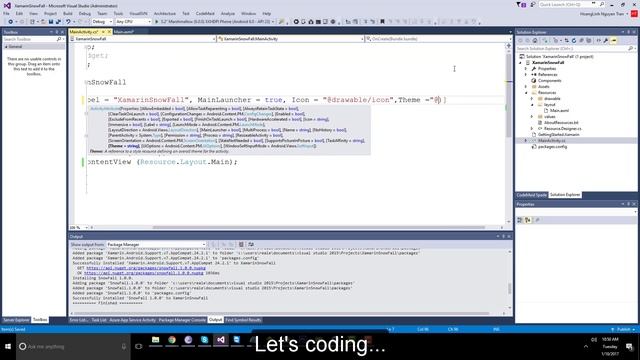
Task: Click the Solution Explorer search magnifier
Action: pos(631,49)
